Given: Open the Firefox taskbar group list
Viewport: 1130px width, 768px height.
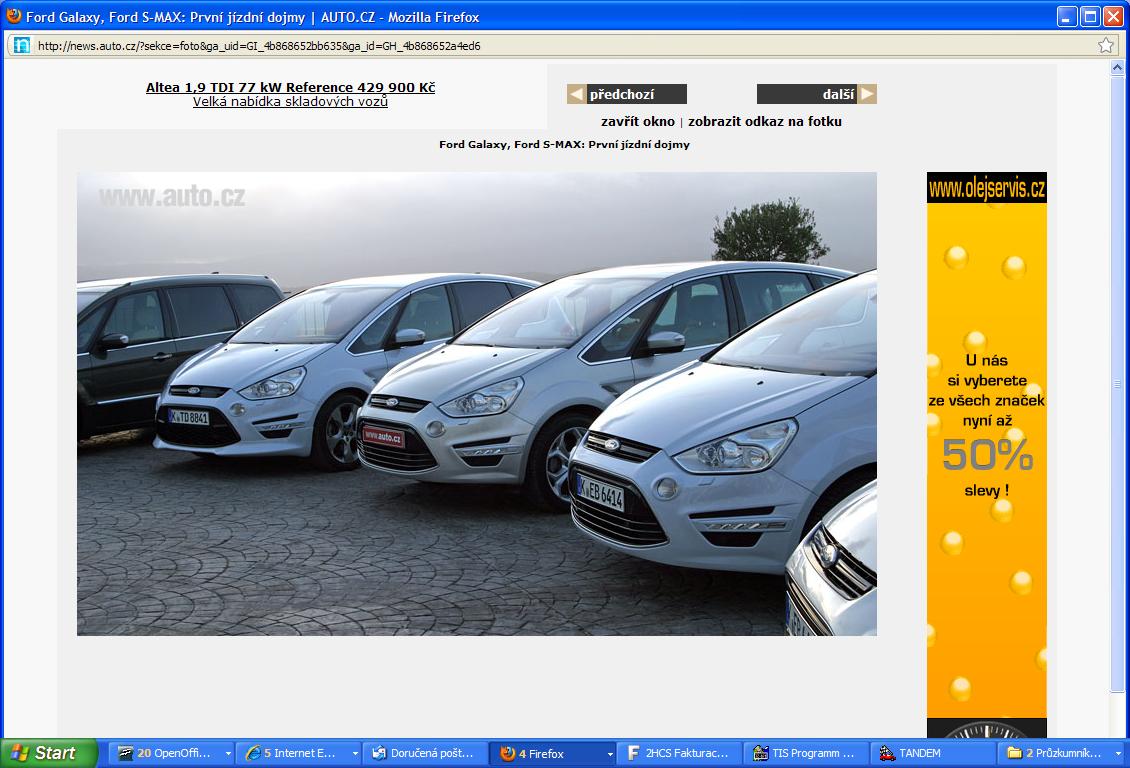Looking at the screenshot, I should coord(609,753).
